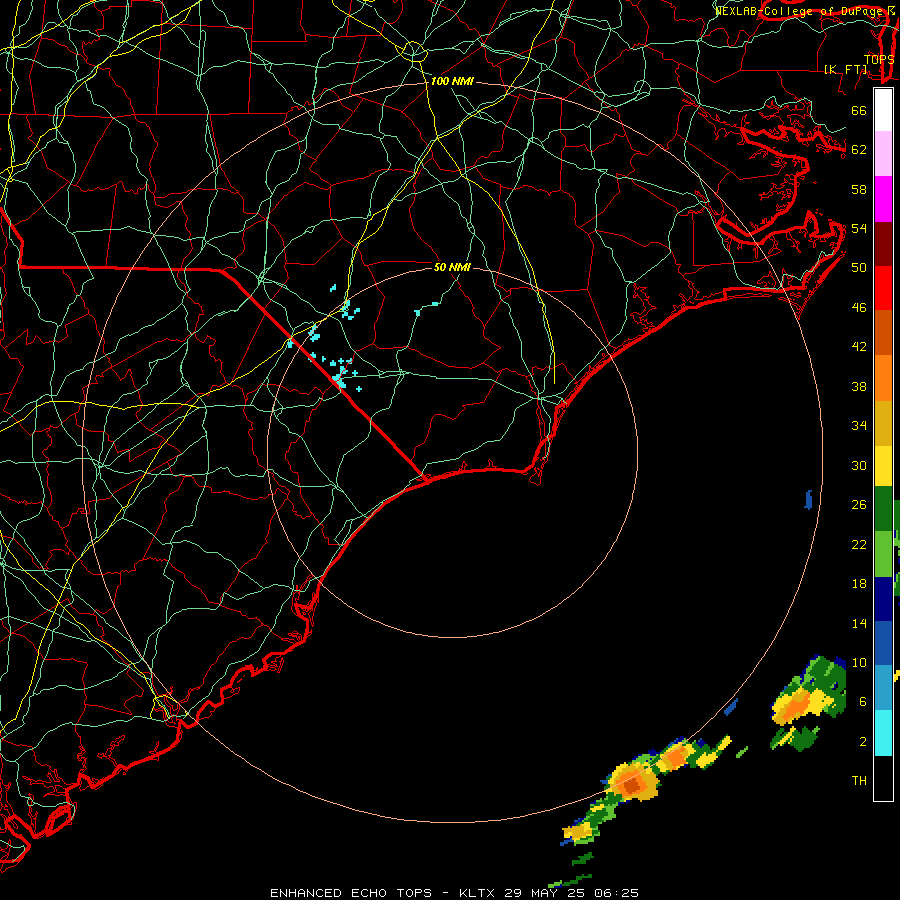Click the legend value "14"

point(859,623)
